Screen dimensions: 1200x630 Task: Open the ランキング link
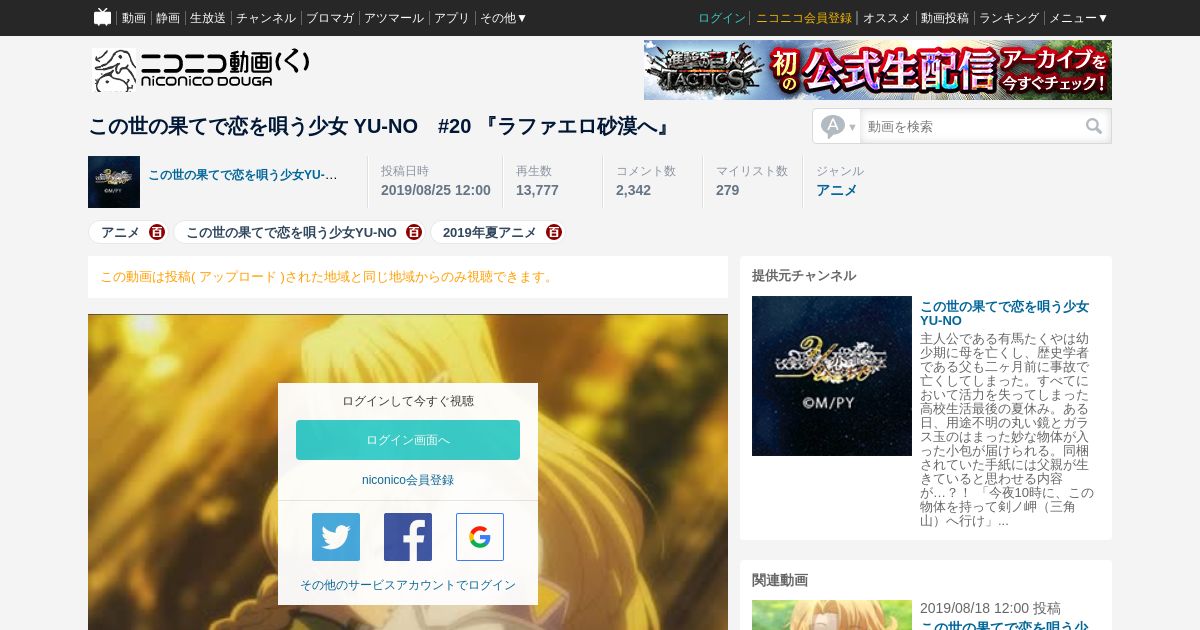click(1009, 18)
